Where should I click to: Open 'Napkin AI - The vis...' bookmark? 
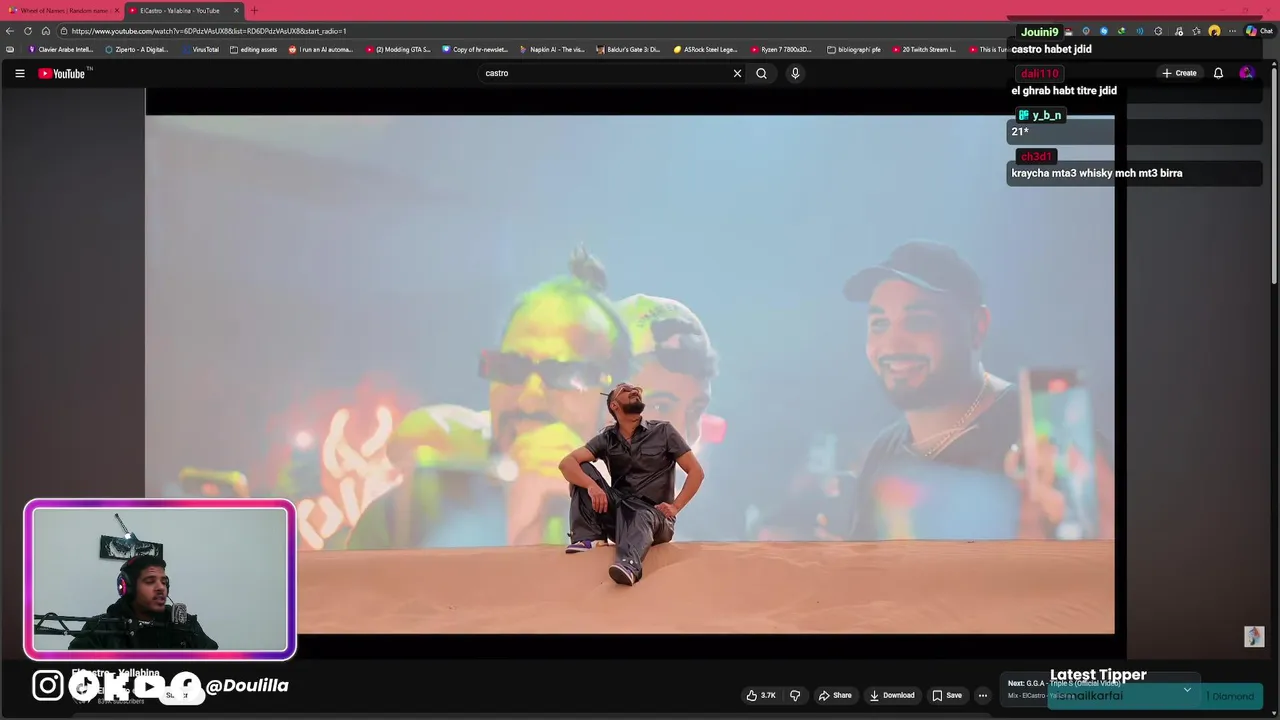click(x=552, y=49)
